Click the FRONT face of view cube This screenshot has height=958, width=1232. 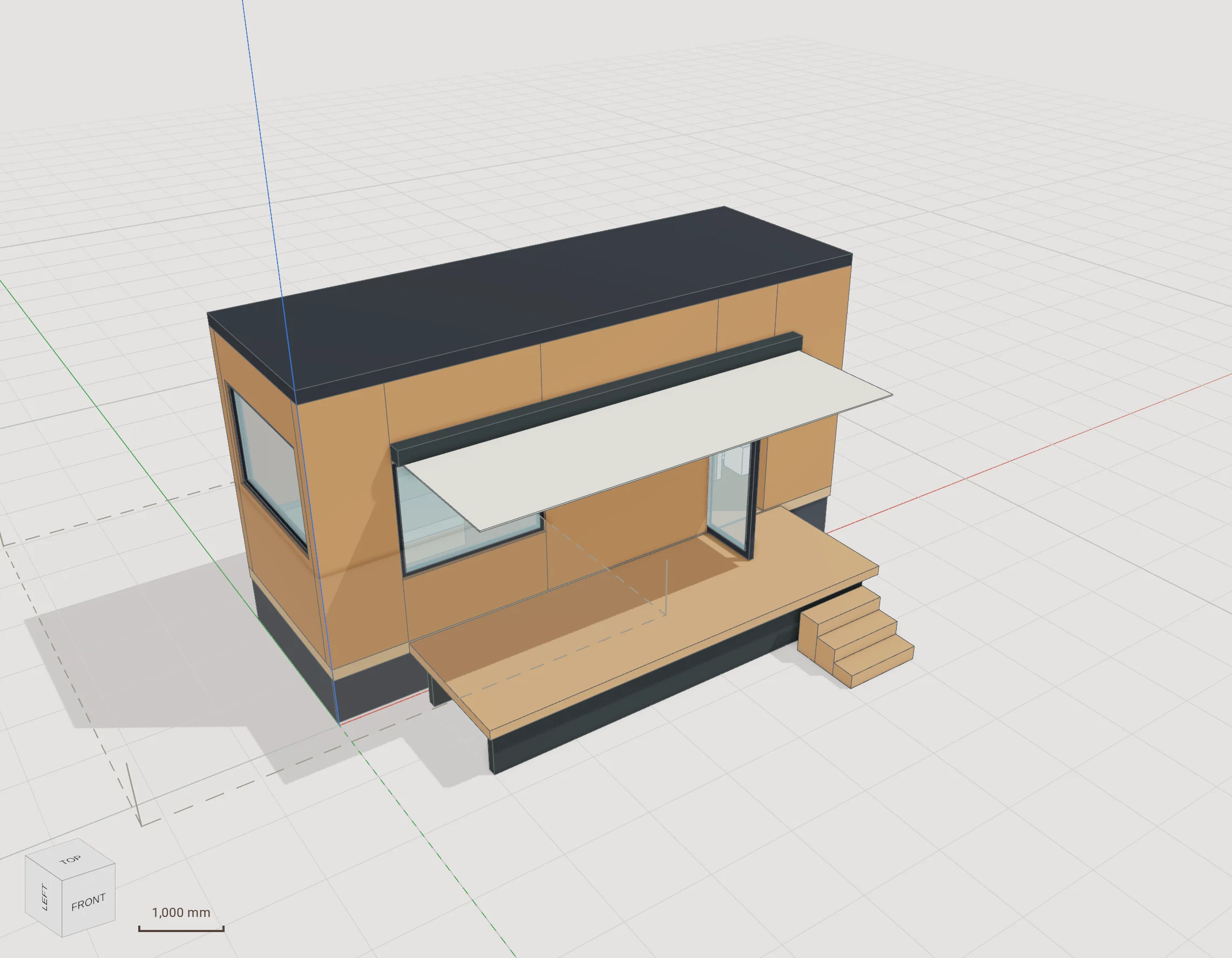(89, 902)
